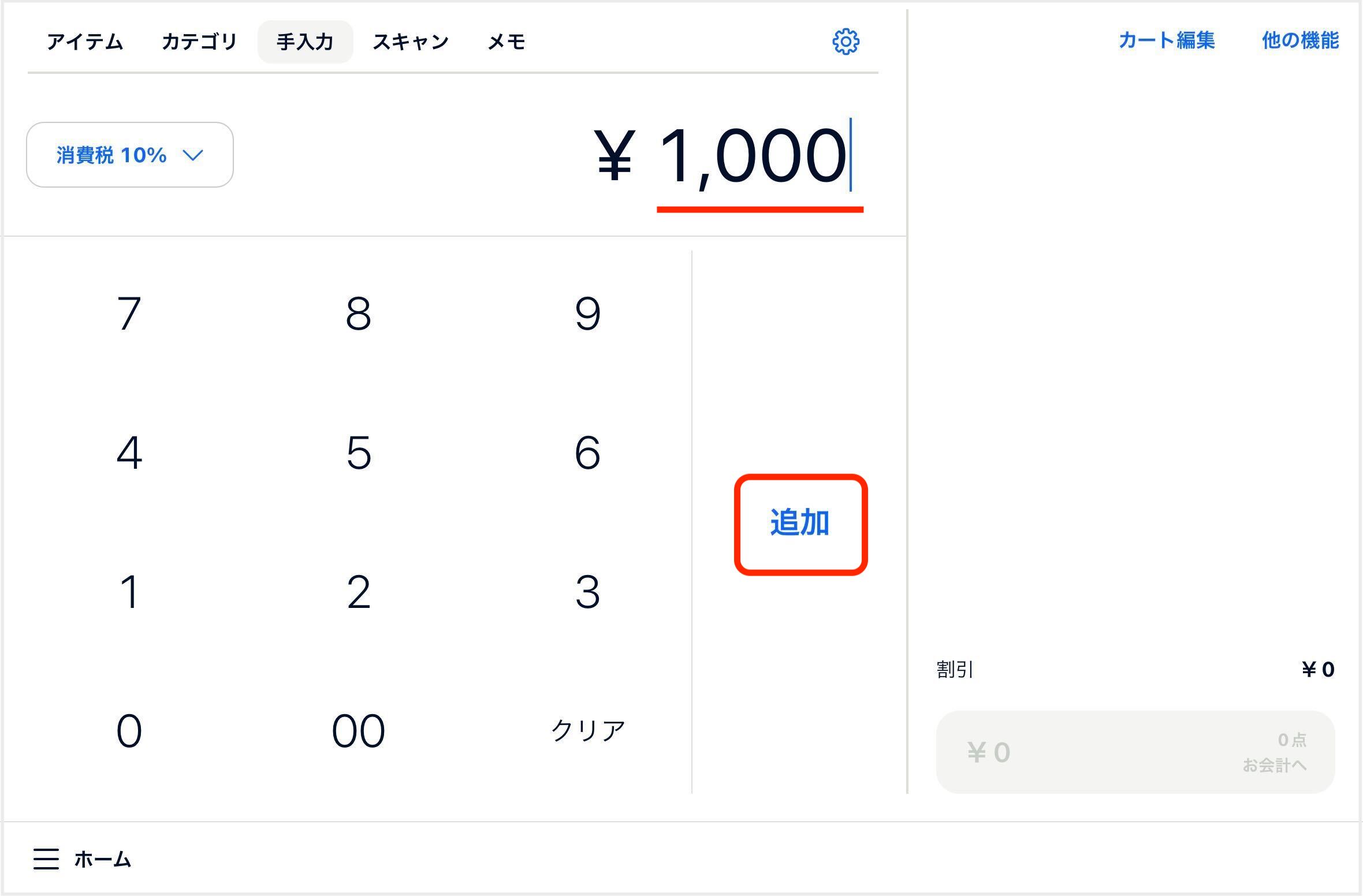The image size is (1363, 896).
Task: Tap the 00 key on the keypad
Action: click(x=358, y=731)
